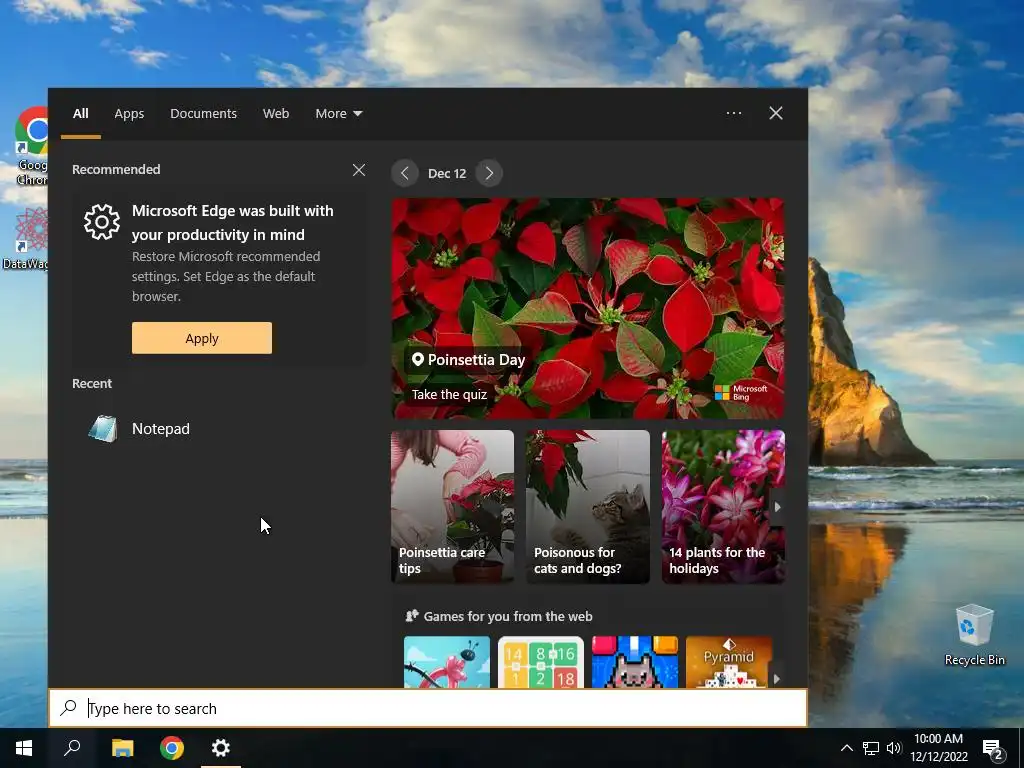This screenshot has width=1024, height=768.
Task: Close the search panel
Action: tap(775, 113)
